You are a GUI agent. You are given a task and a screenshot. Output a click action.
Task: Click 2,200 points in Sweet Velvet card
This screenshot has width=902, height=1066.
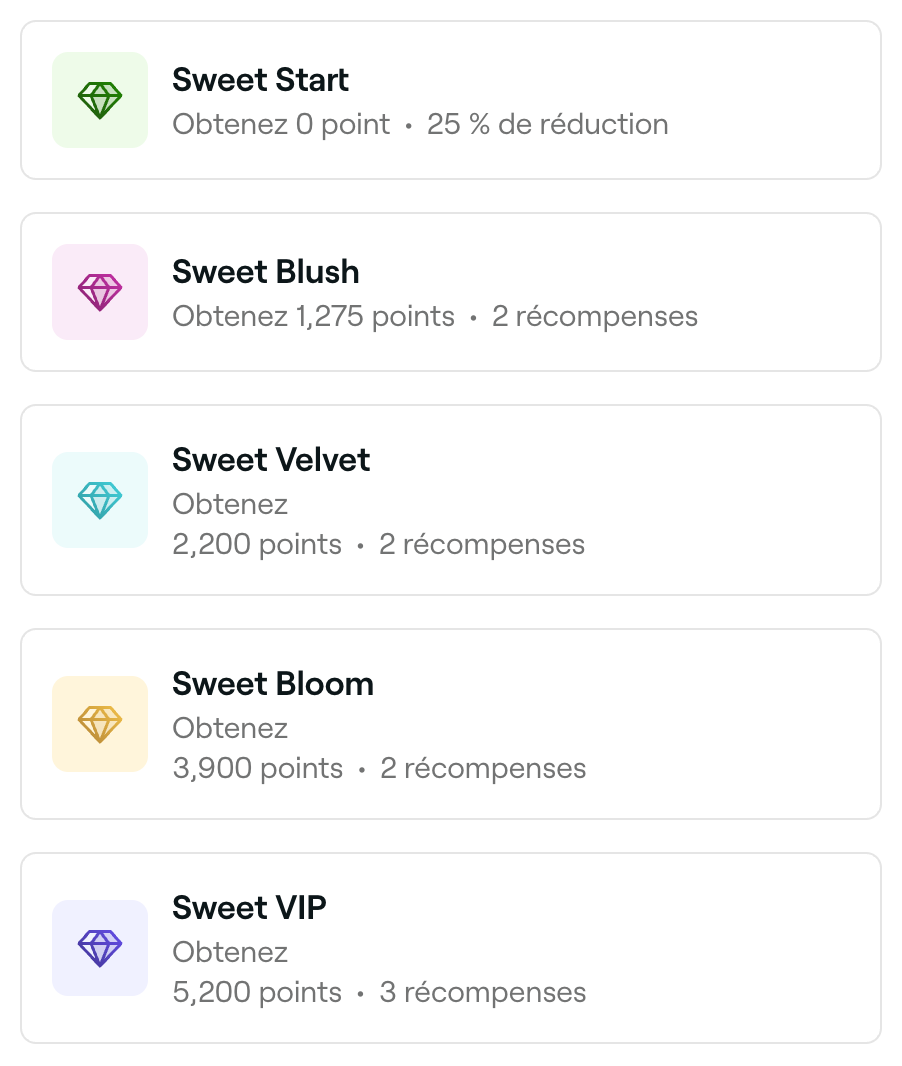click(257, 545)
